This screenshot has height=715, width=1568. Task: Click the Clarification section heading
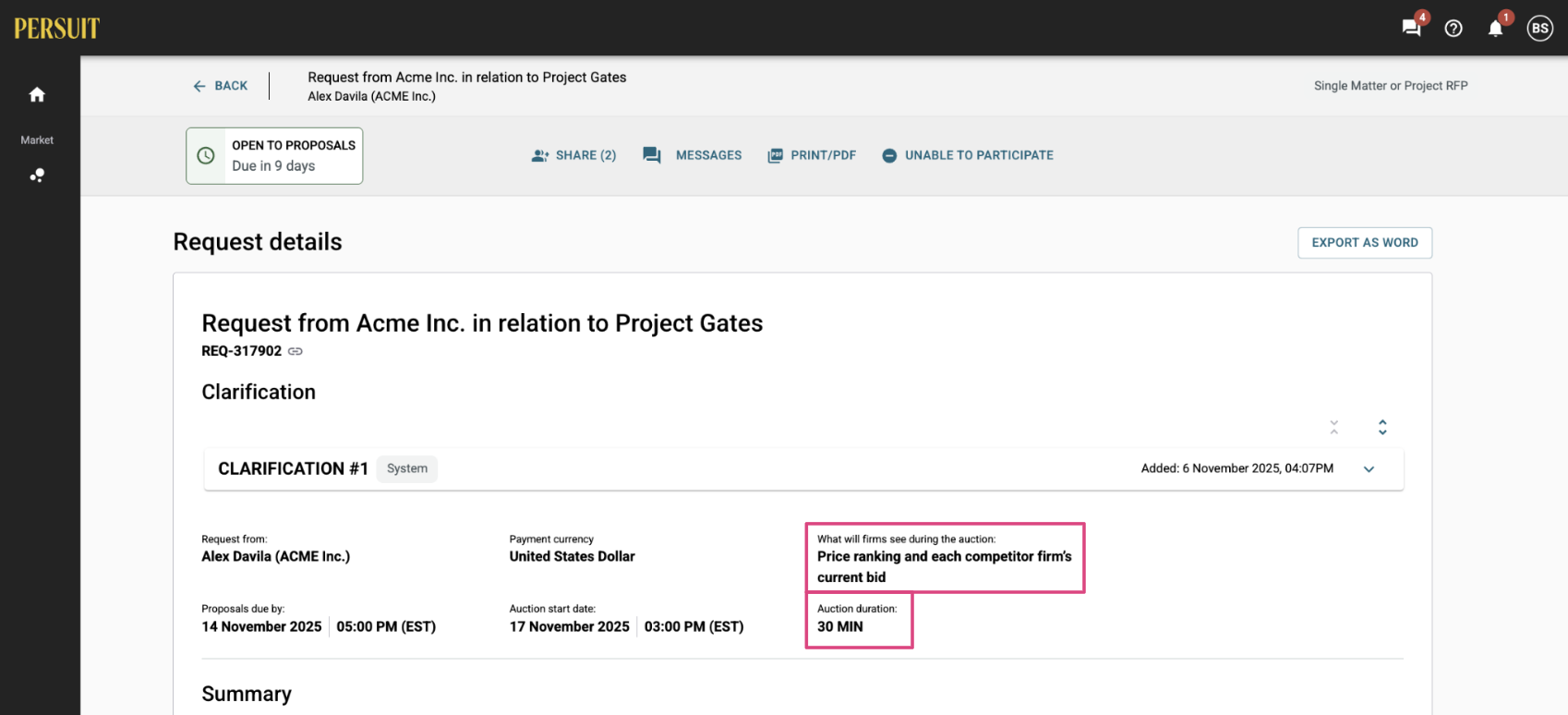click(x=259, y=392)
